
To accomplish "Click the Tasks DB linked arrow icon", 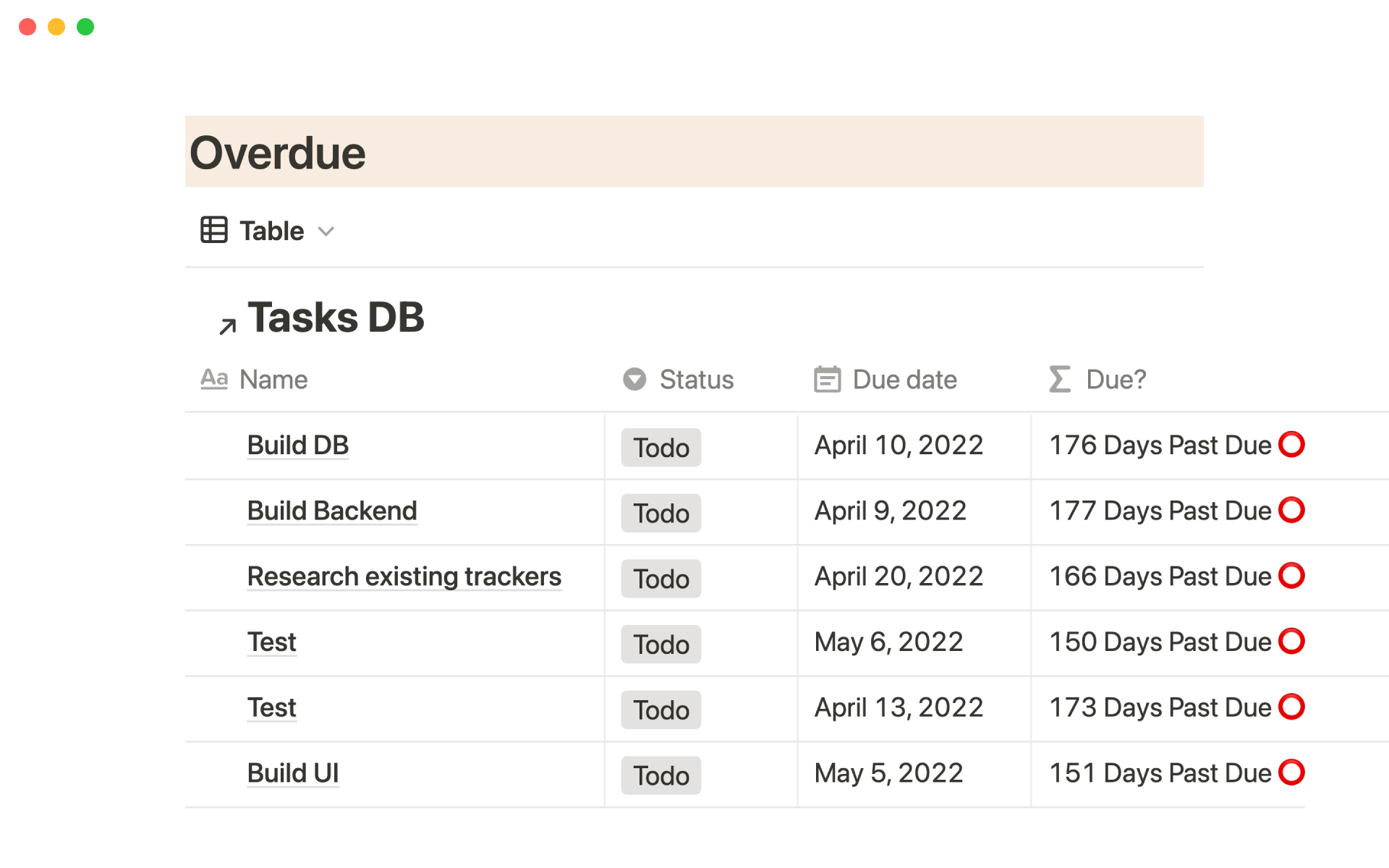I will pyautogui.click(x=227, y=326).
